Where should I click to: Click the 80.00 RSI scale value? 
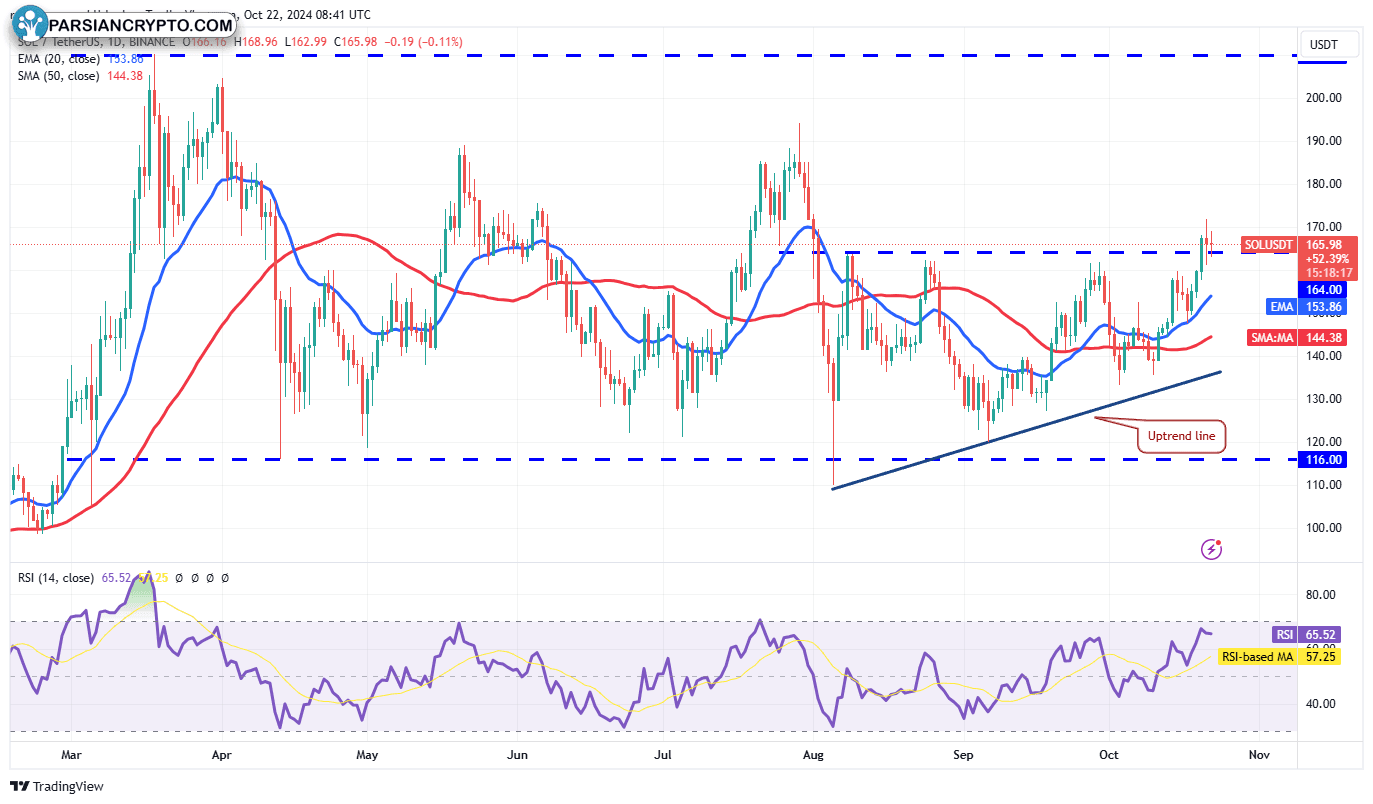point(1322,595)
